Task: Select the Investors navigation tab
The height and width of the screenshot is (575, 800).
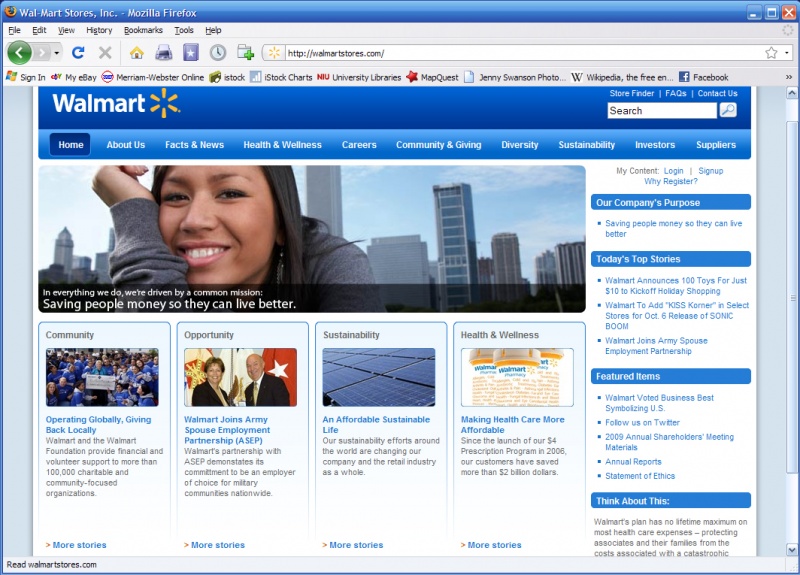Action: (x=655, y=145)
